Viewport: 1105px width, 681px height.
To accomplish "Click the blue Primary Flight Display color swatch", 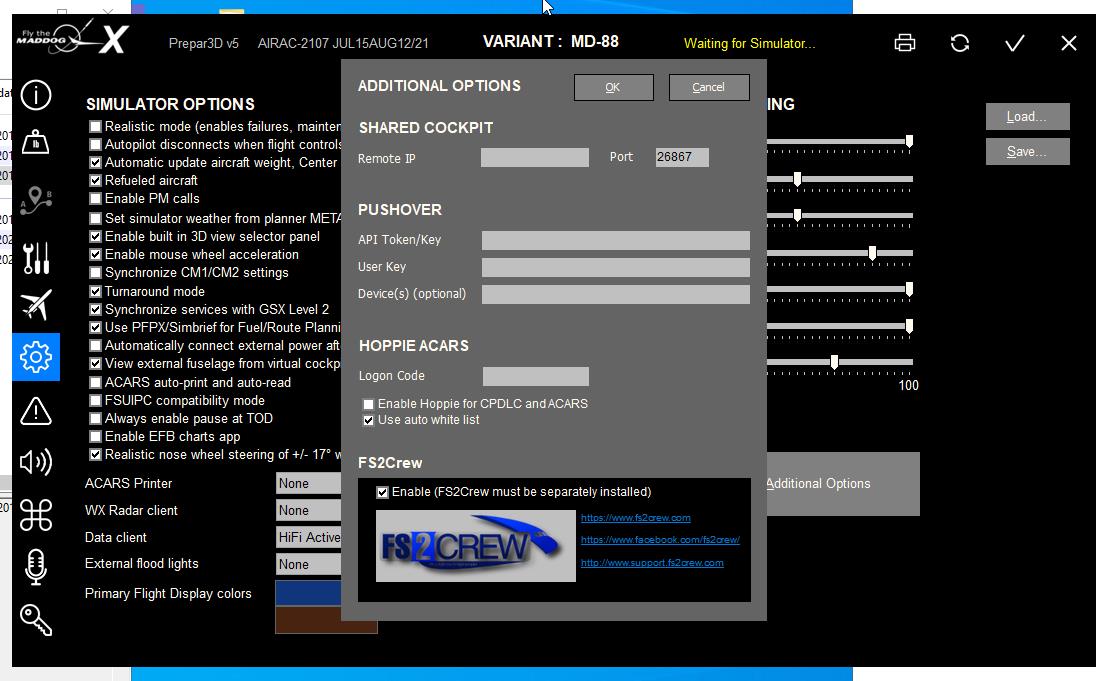I will [308, 593].
